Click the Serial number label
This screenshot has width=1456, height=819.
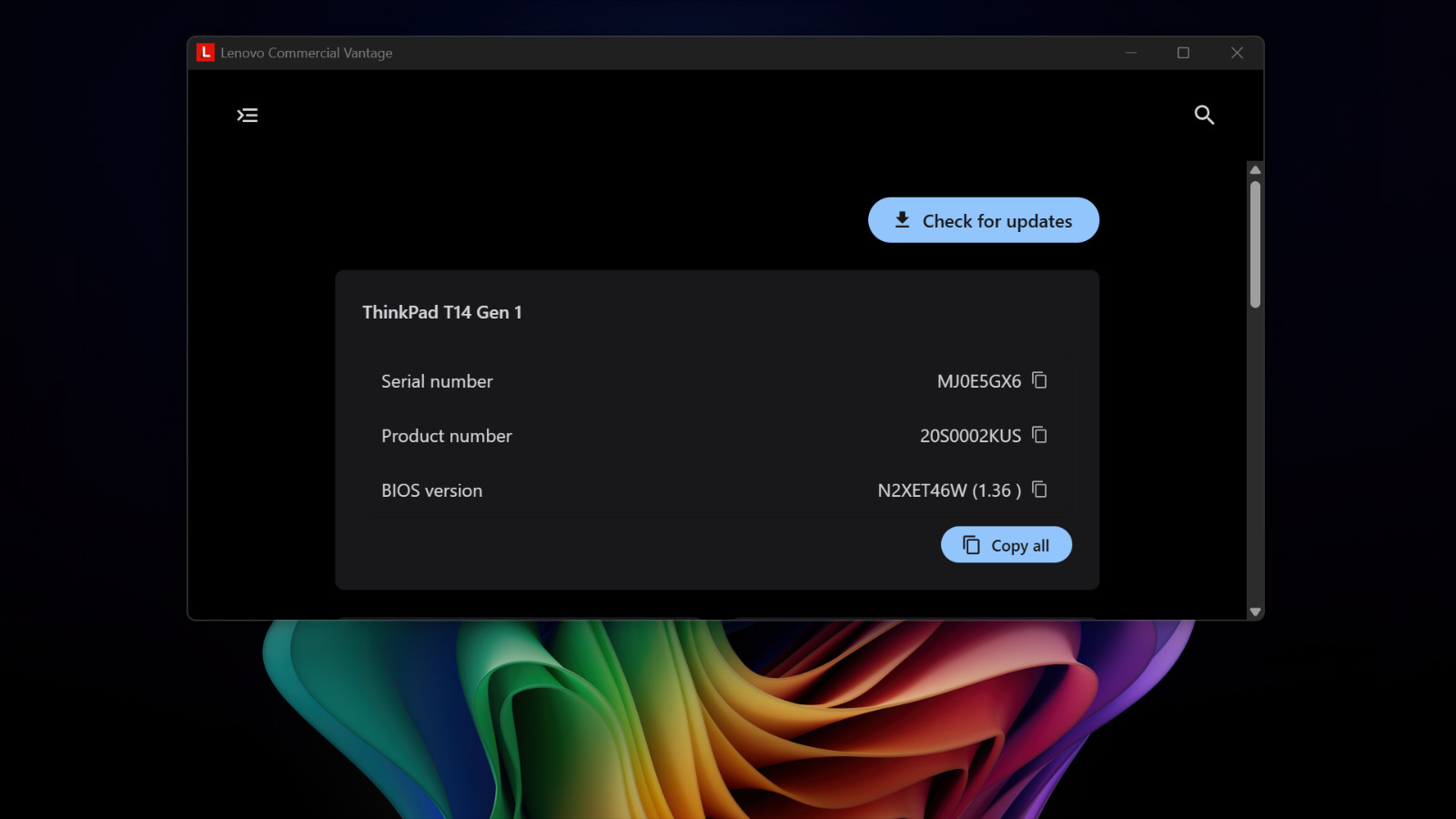point(437,381)
